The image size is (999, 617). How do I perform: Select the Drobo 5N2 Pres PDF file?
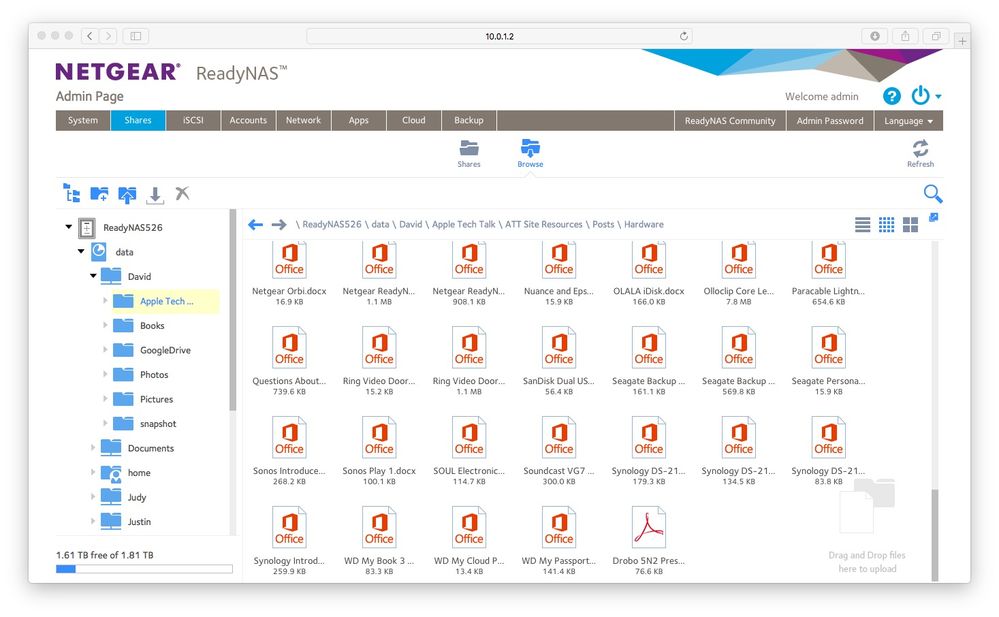tap(649, 541)
